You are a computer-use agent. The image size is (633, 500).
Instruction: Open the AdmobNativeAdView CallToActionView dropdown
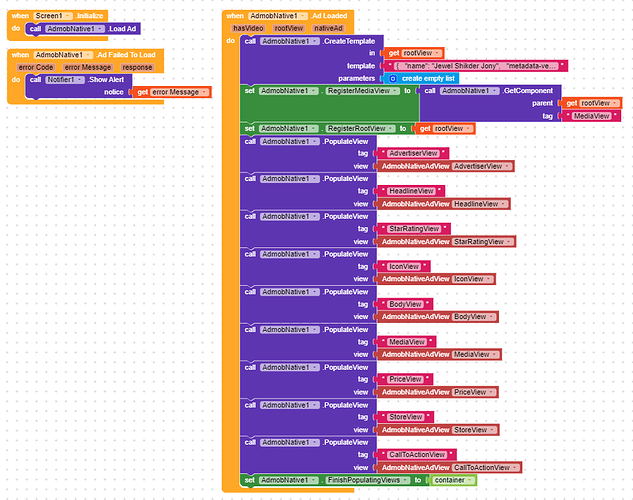tap(486, 468)
